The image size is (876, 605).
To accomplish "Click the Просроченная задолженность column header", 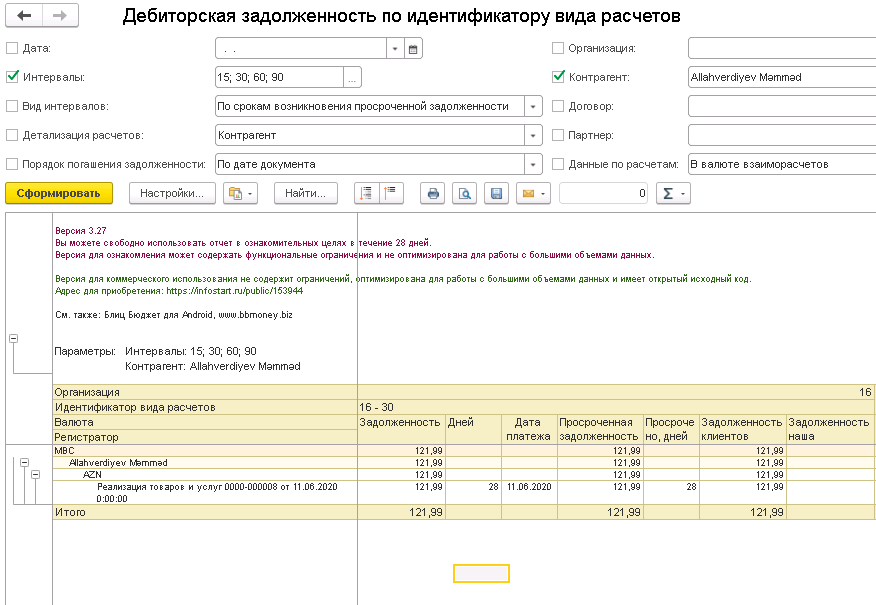I will click(x=600, y=430).
